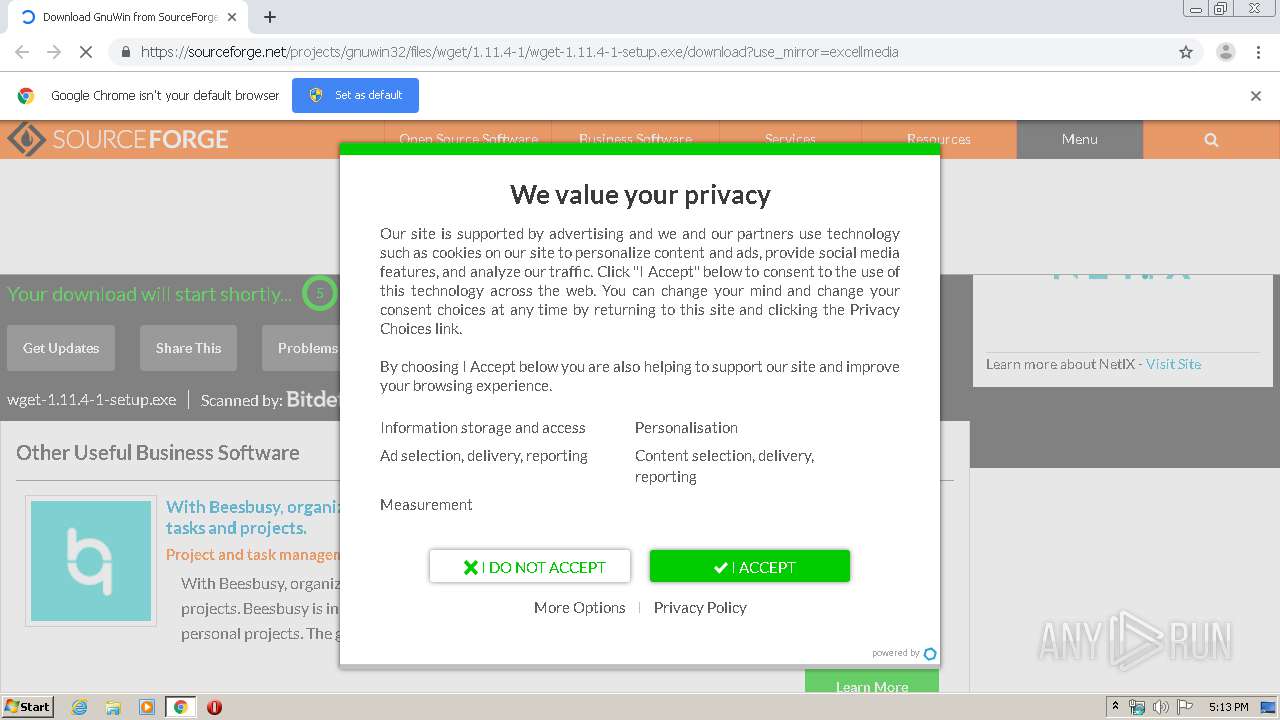Click the Beesbusy logo thumbnail

point(91,561)
